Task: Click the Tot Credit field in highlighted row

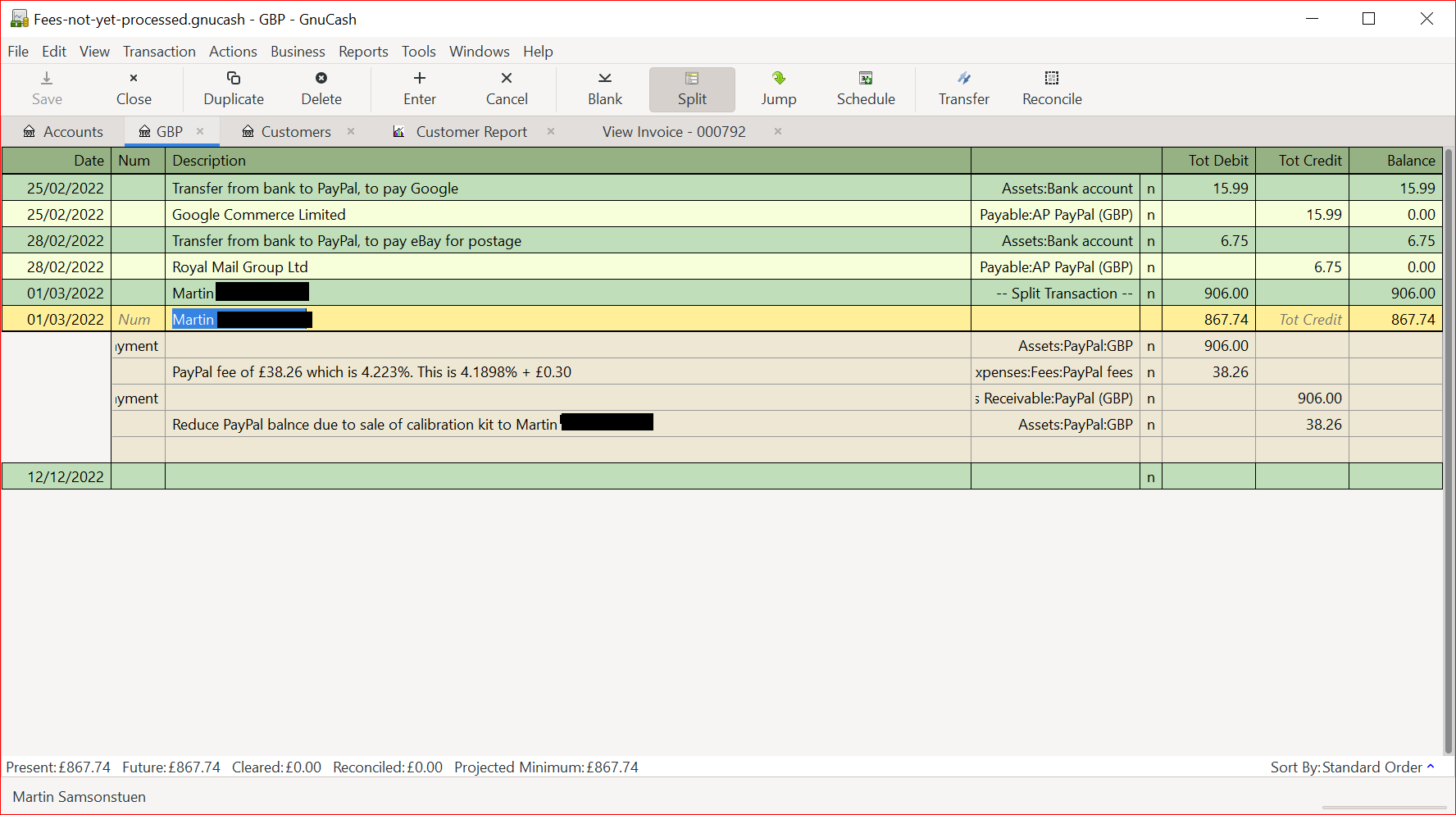Action: click(x=1302, y=320)
